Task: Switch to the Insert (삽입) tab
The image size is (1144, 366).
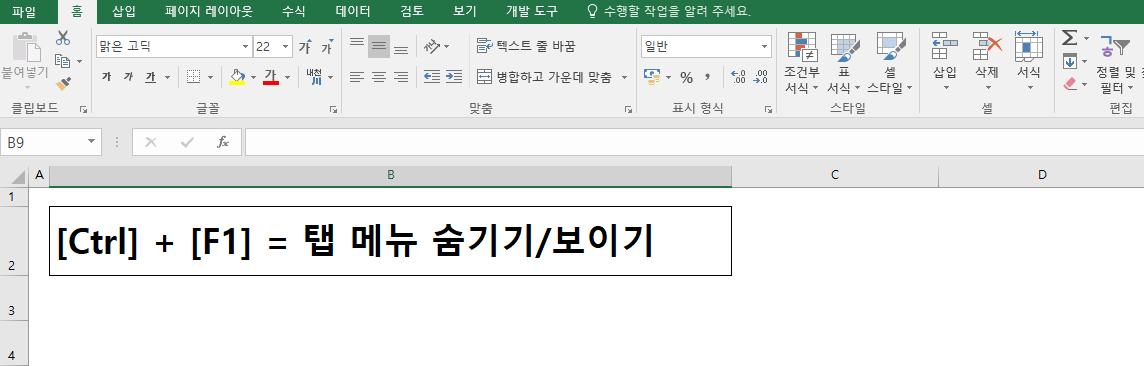Action: [x=124, y=11]
